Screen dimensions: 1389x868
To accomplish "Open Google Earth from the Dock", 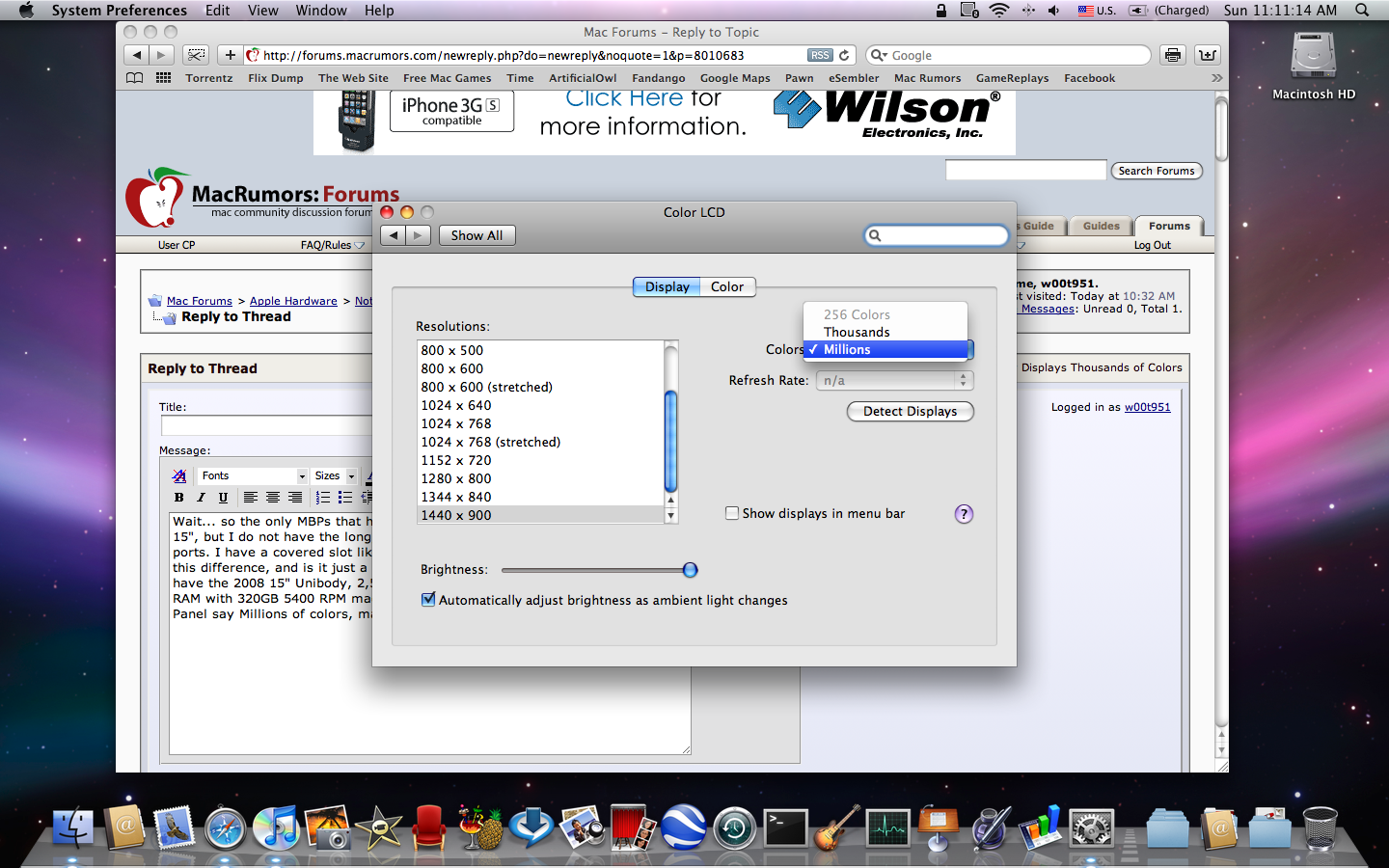I will coord(683,827).
